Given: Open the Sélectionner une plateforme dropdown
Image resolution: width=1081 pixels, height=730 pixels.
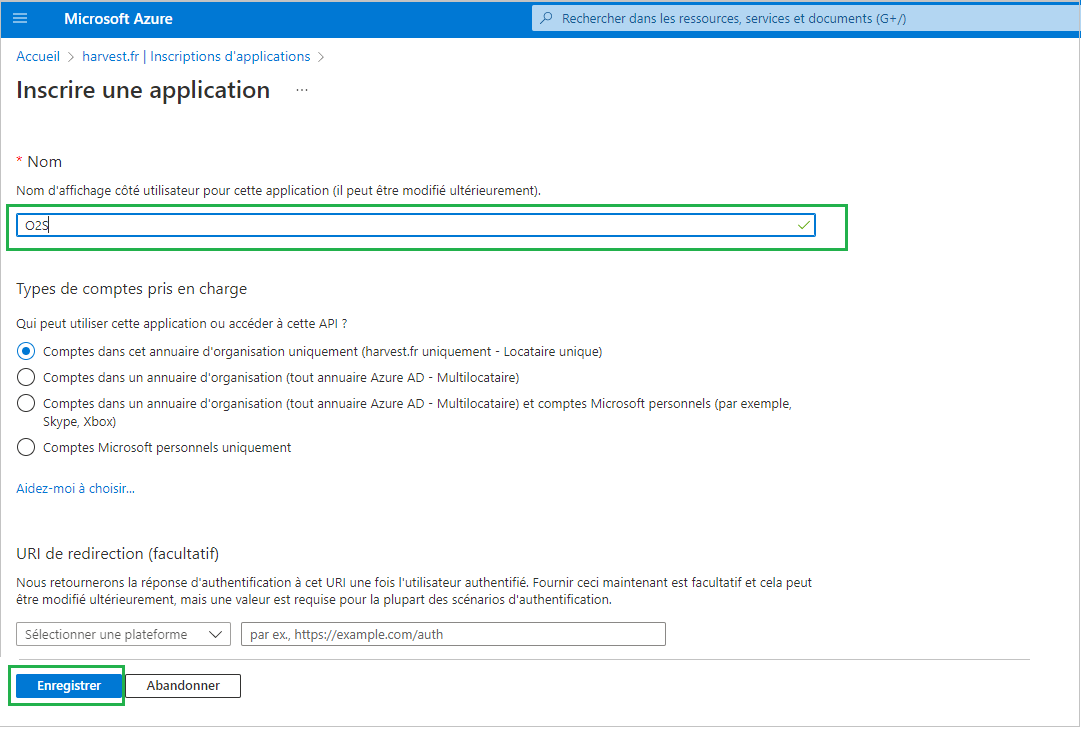Looking at the screenshot, I should point(123,634).
